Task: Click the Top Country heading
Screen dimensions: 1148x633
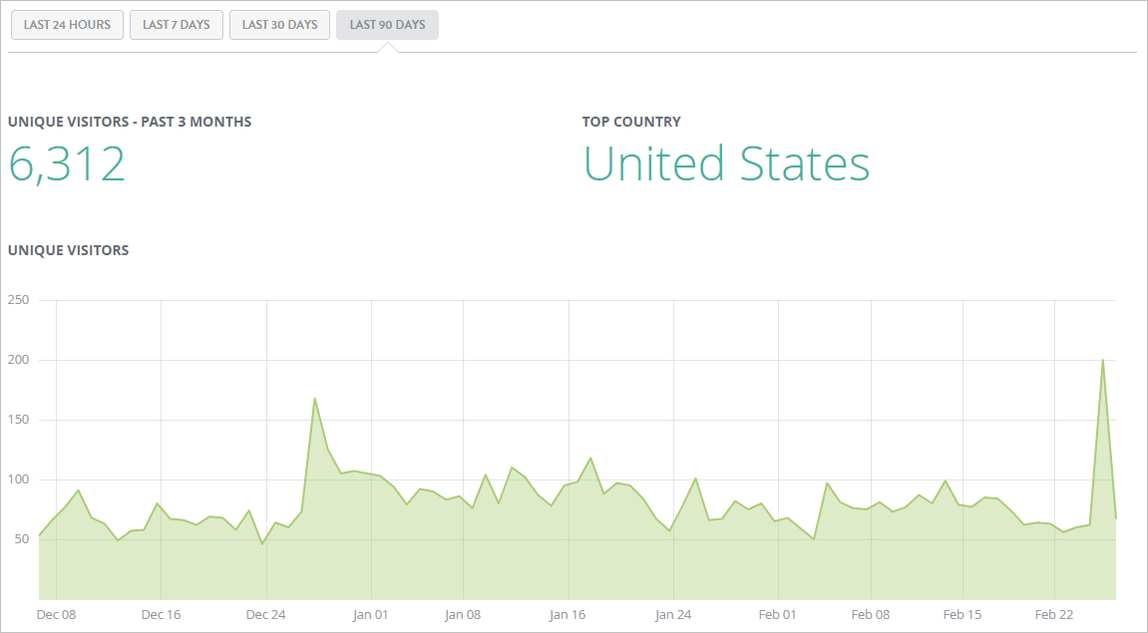Action: point(631,122)
